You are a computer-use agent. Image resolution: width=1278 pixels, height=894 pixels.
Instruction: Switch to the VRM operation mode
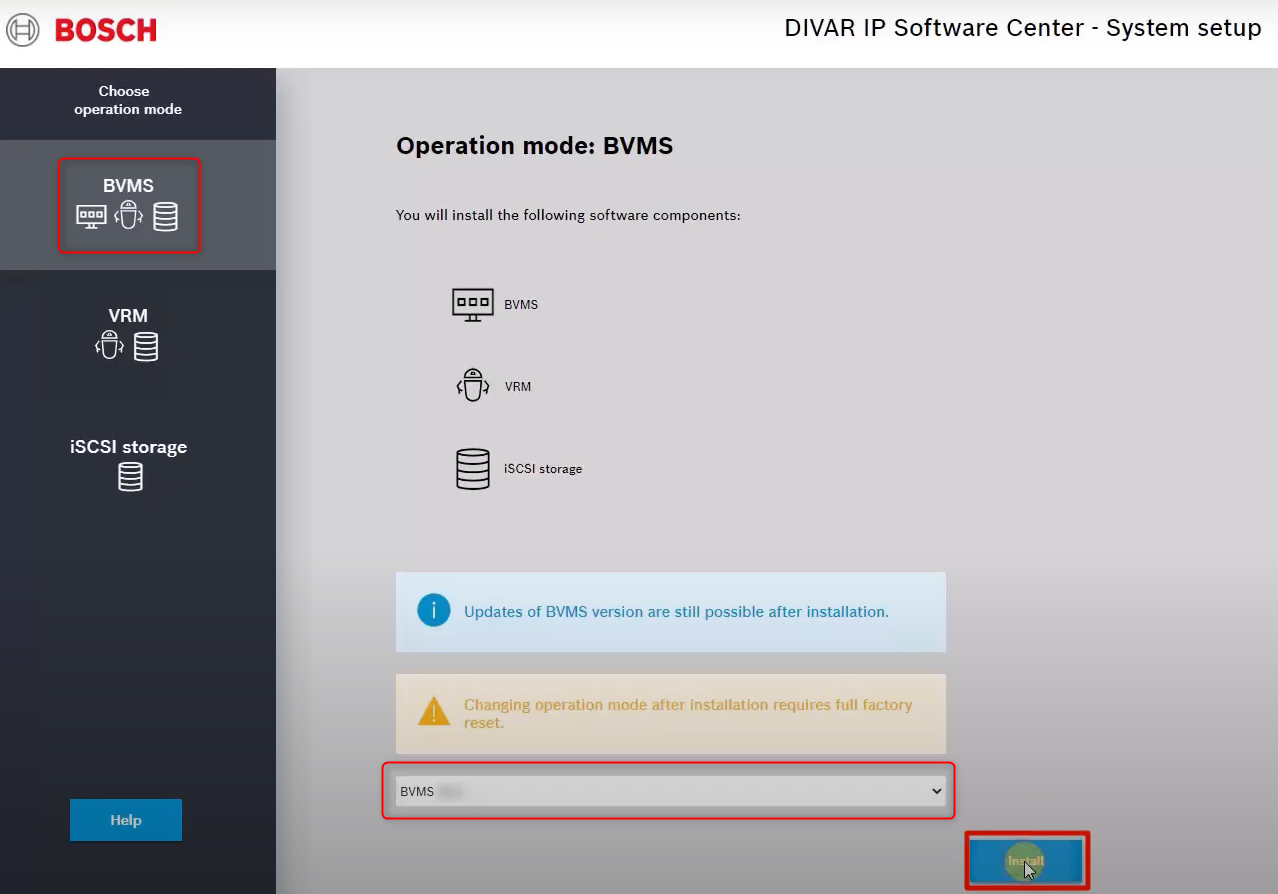pyautogui.click(x=128, y=316)
